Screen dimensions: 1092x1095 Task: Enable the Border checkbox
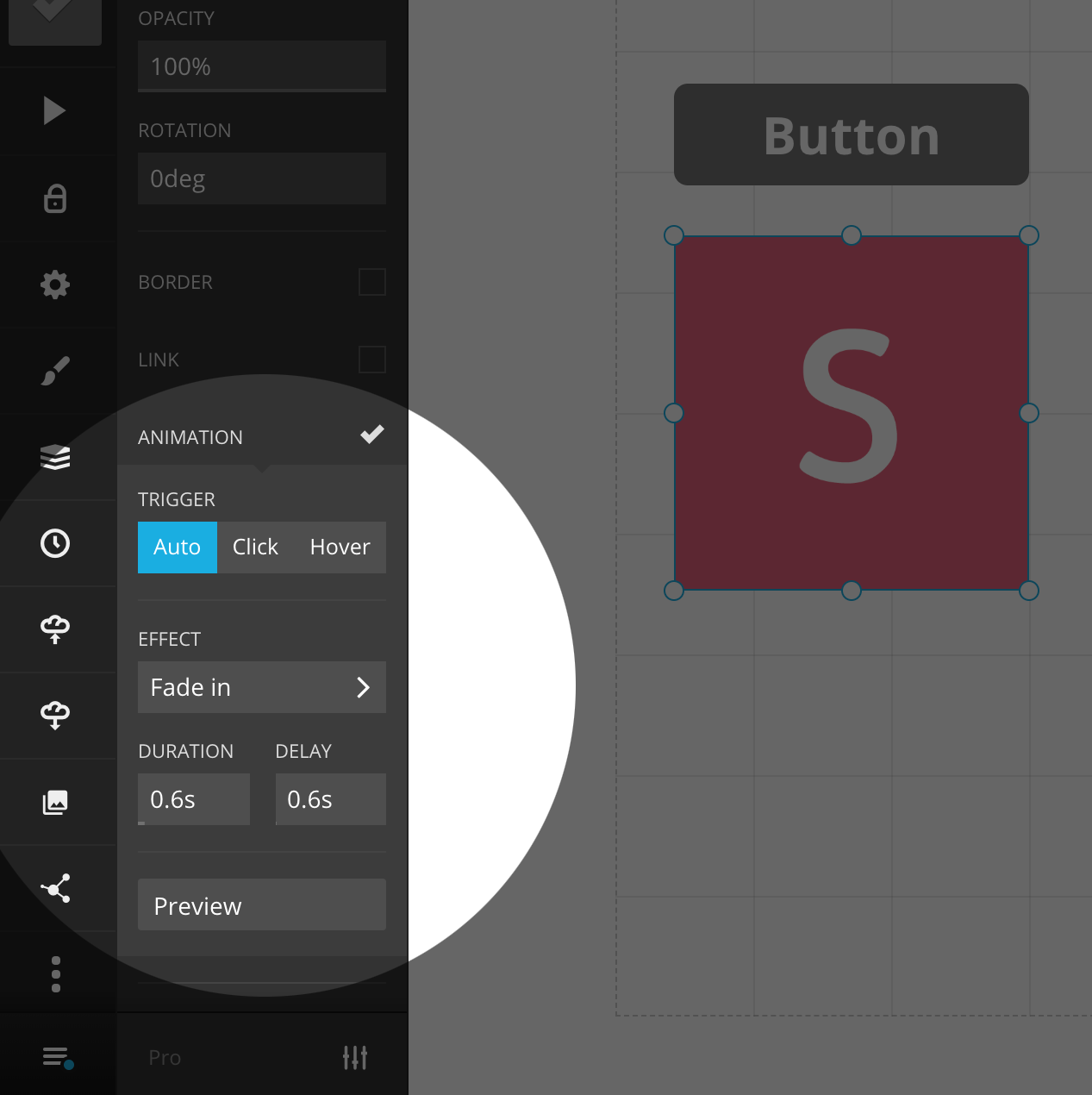click(371, 282)
